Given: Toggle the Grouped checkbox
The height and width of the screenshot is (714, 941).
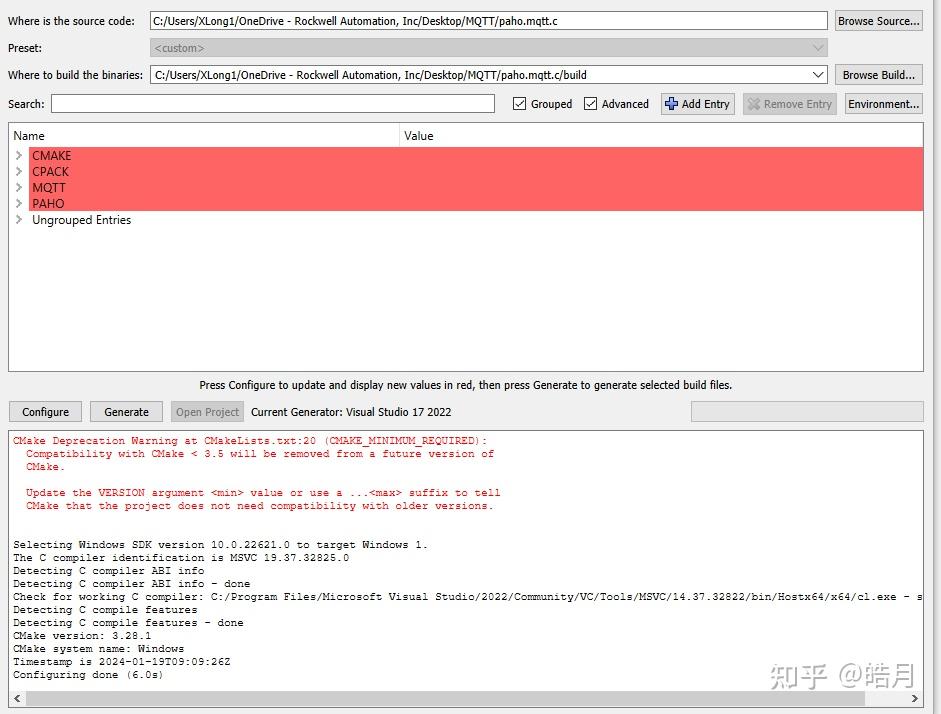Looking at the screenshot, I should (x=520, y=104).
